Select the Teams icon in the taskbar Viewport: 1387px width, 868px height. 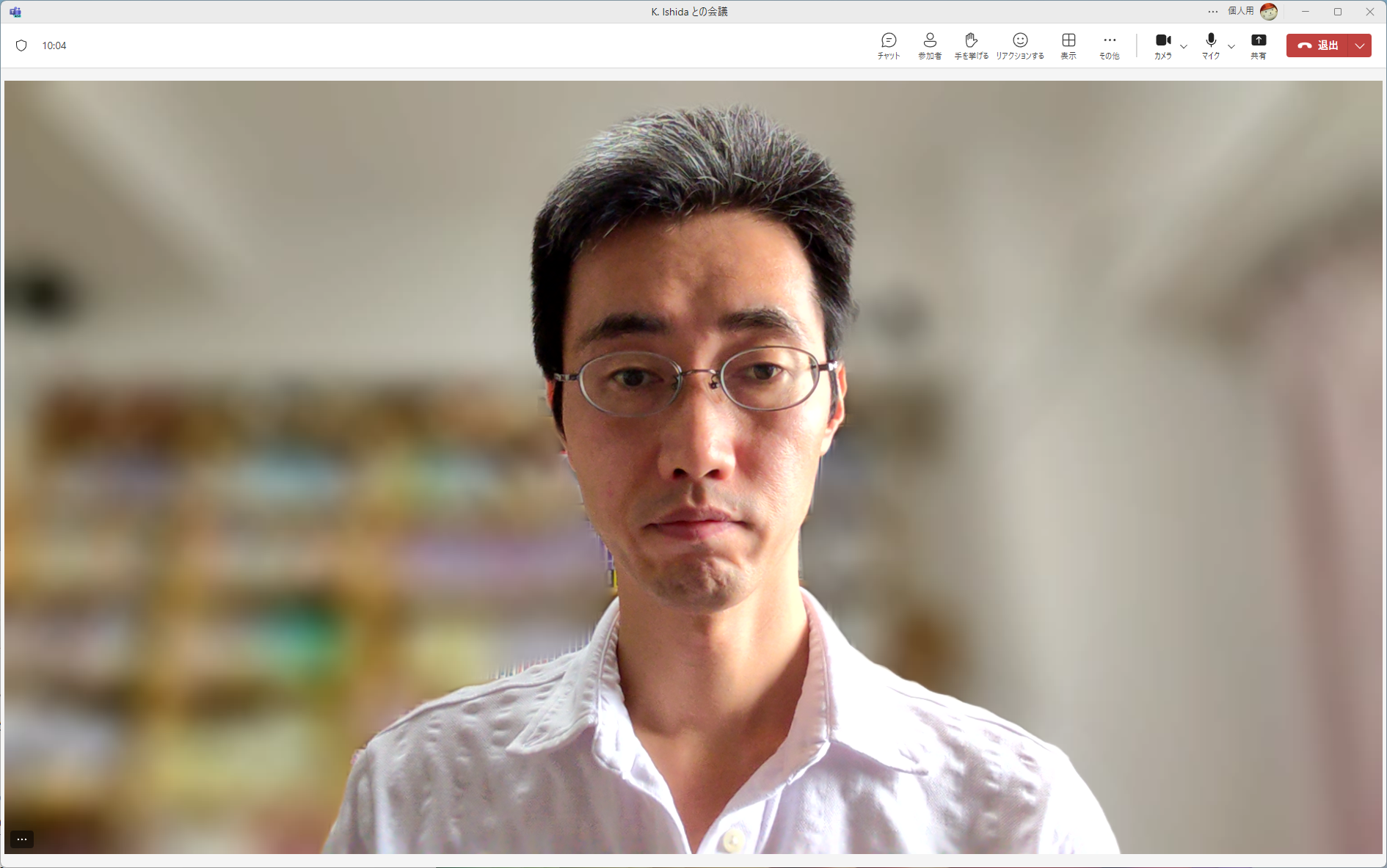point(15,12)
